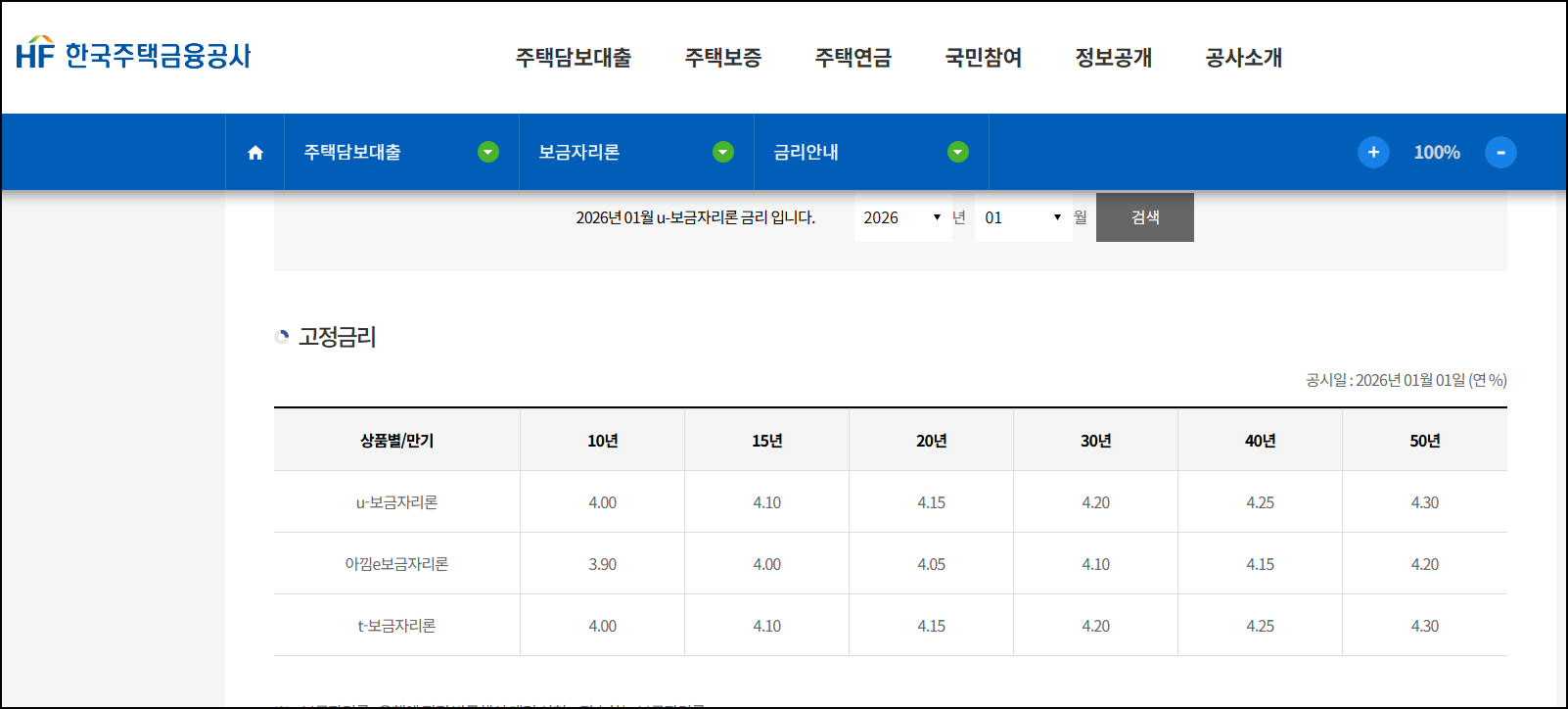Screen dimensions: 1568x709
Task: Go to home via house icon
Action: click(x=255, y=153)
